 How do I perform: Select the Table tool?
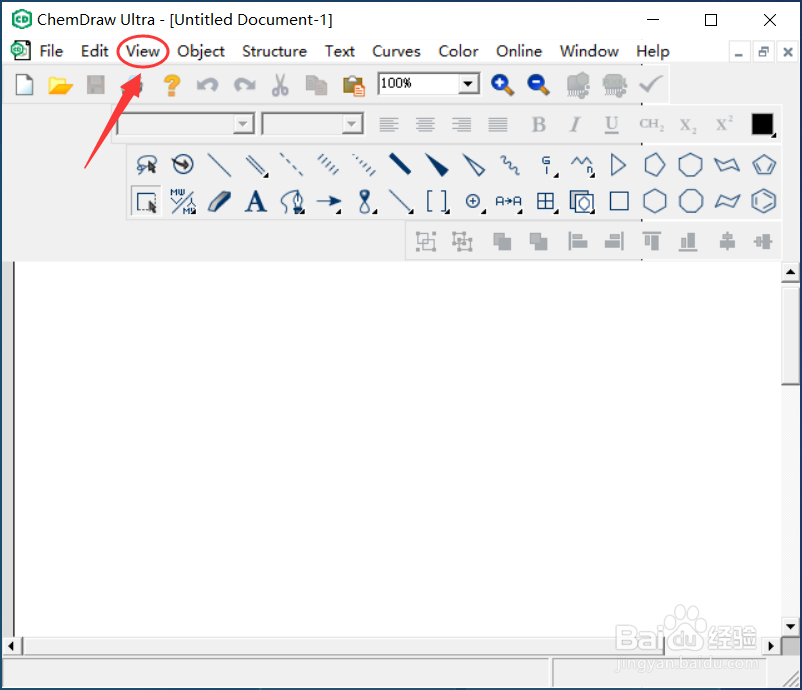coord(546,202)
